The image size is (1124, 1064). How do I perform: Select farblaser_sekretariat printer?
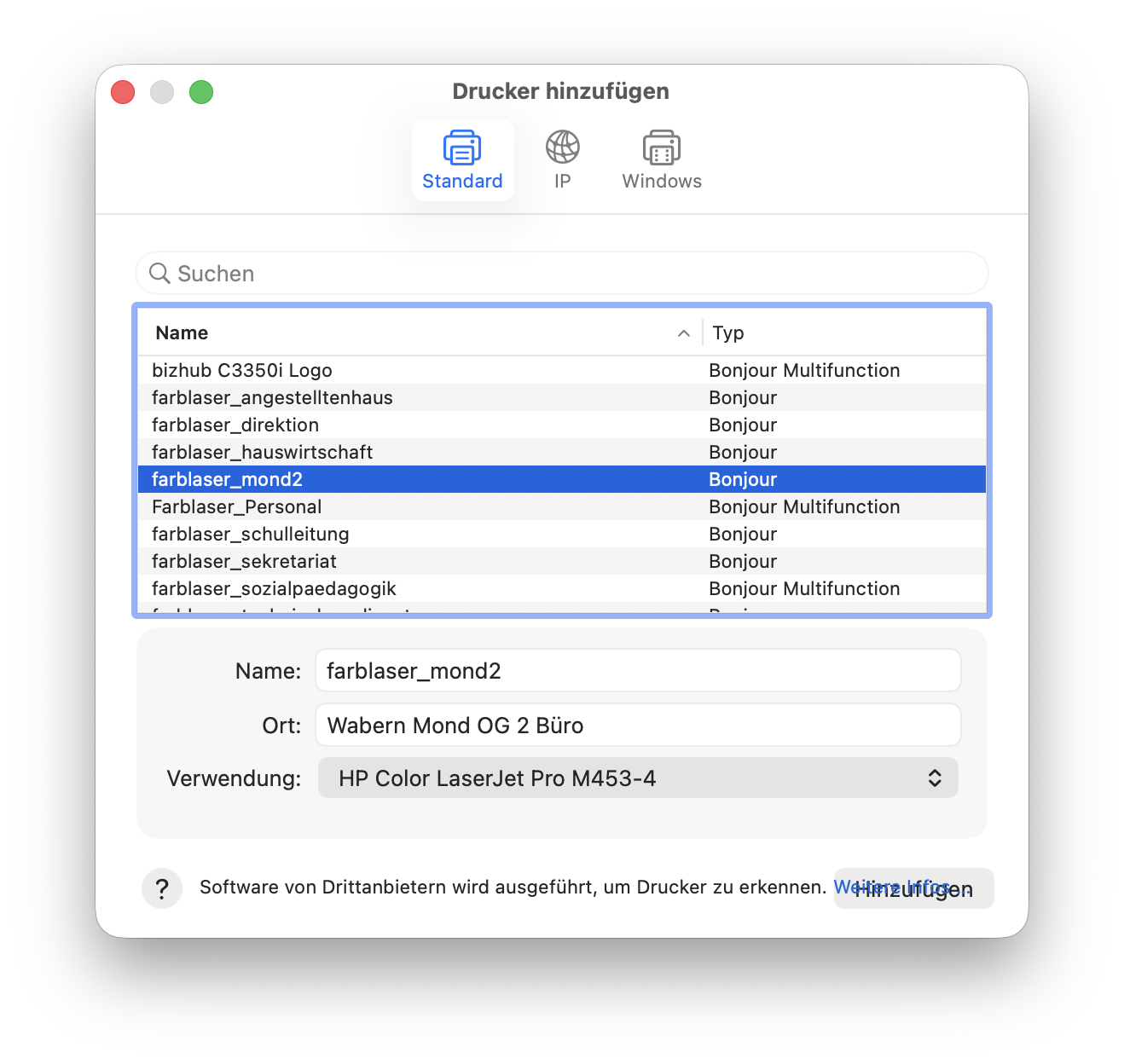pyautogui.click(x=244, y=561)
